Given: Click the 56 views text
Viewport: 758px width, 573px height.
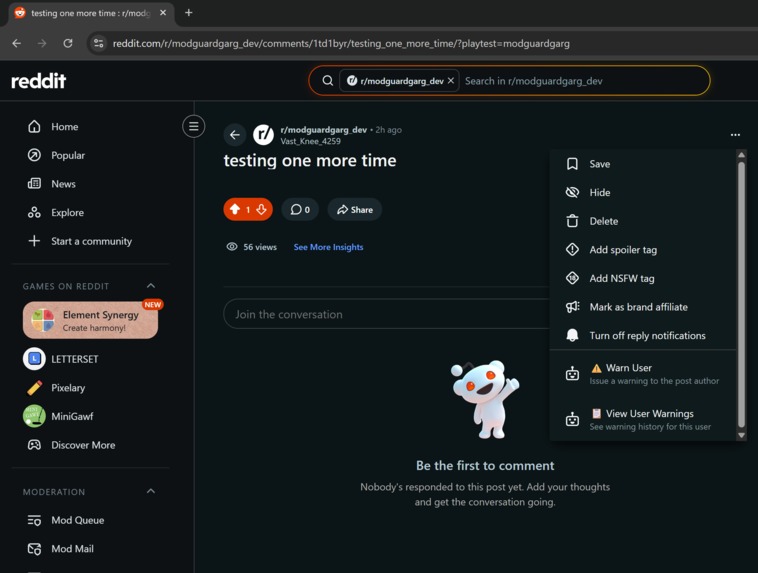Looking at the screenshot, I should pyautogui.click(x=260, y=247).
